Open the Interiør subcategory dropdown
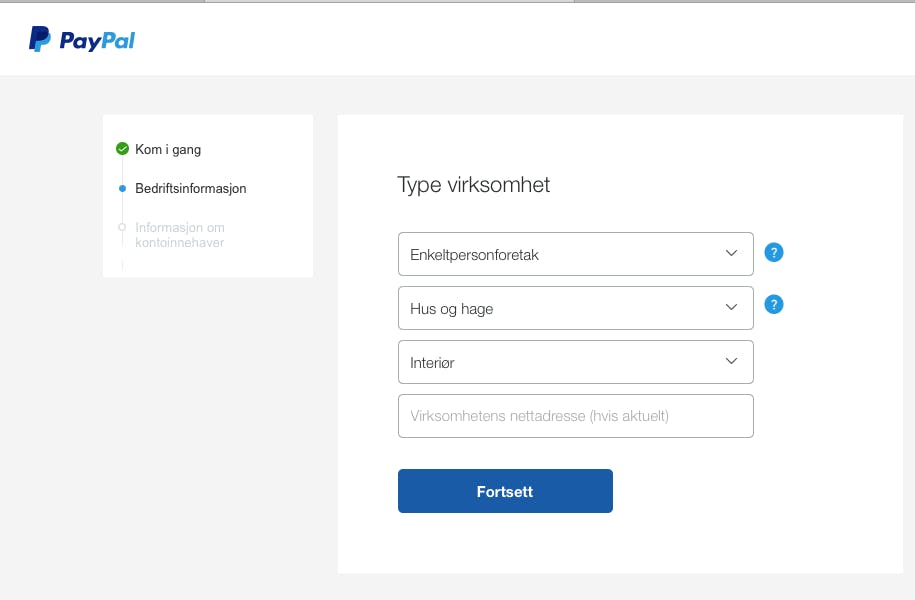 click(575, 362)
